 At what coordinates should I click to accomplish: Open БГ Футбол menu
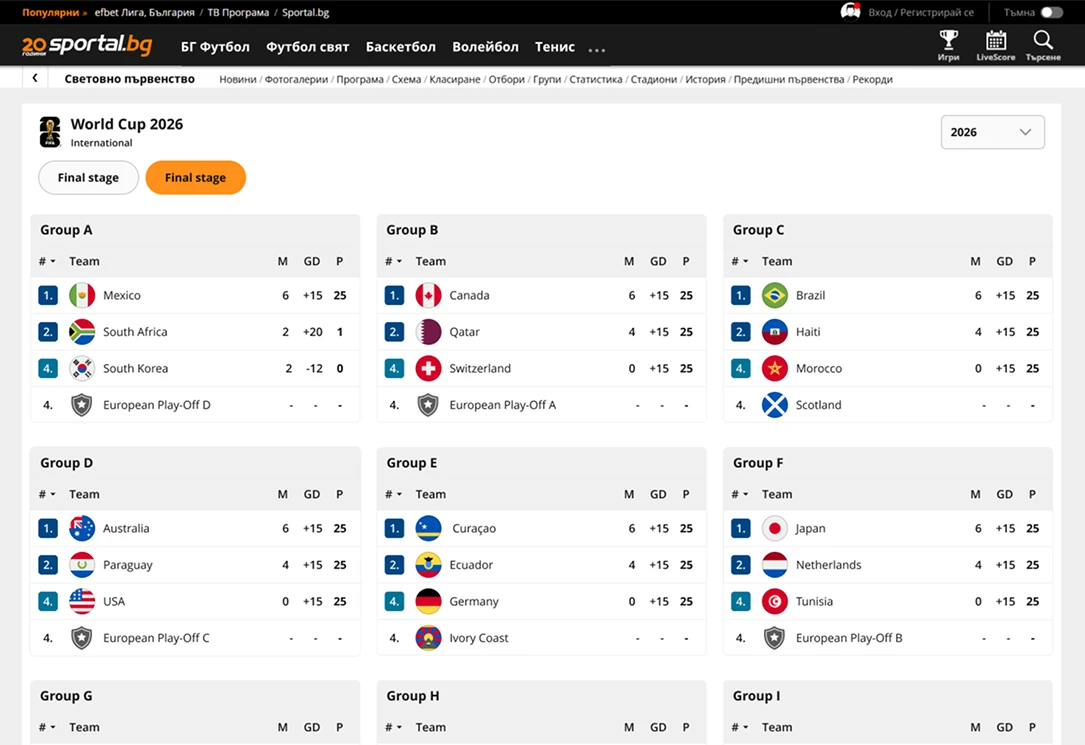pos(215,47)
